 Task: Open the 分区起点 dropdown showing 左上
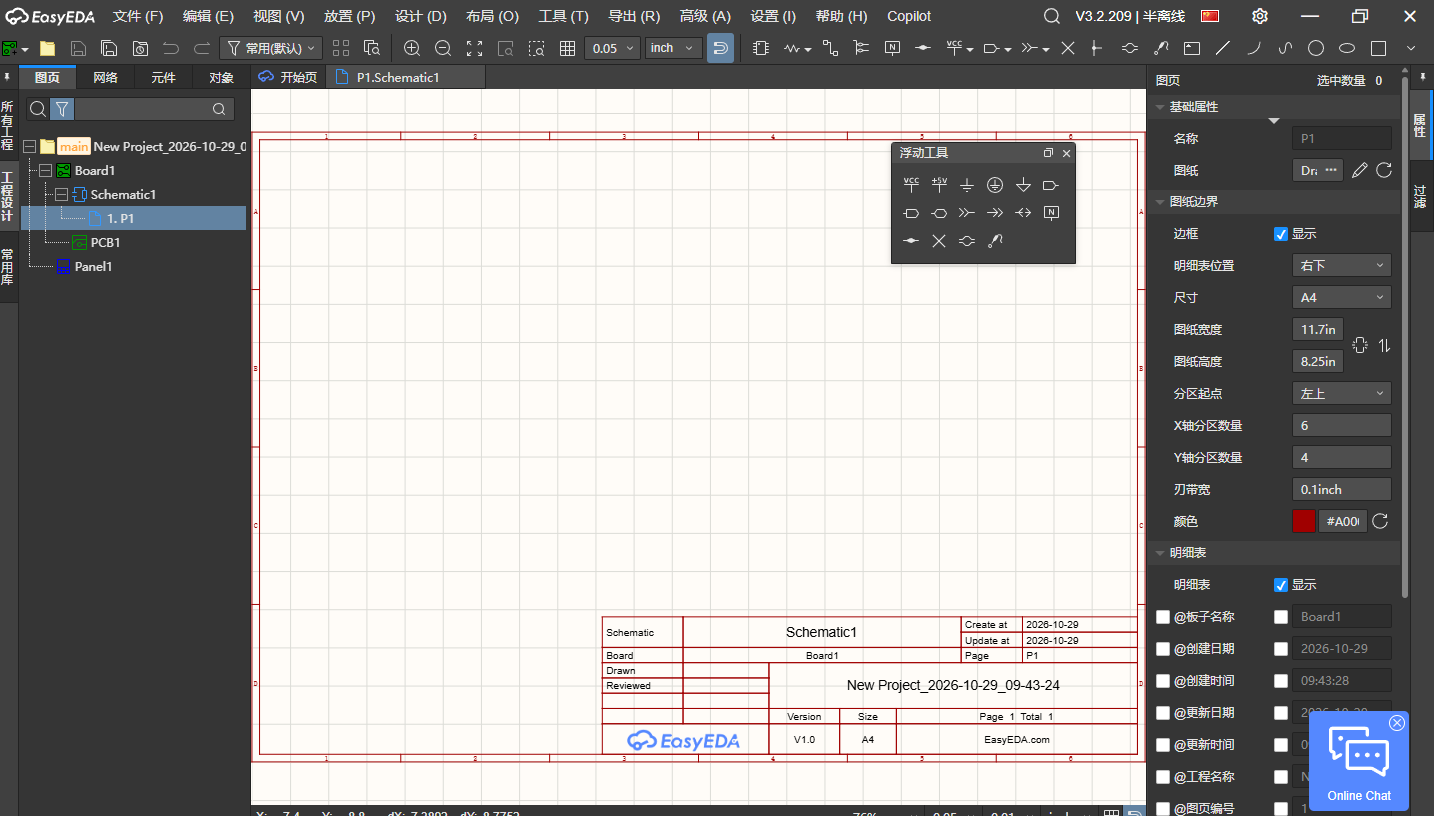(x=1341, y=393)
